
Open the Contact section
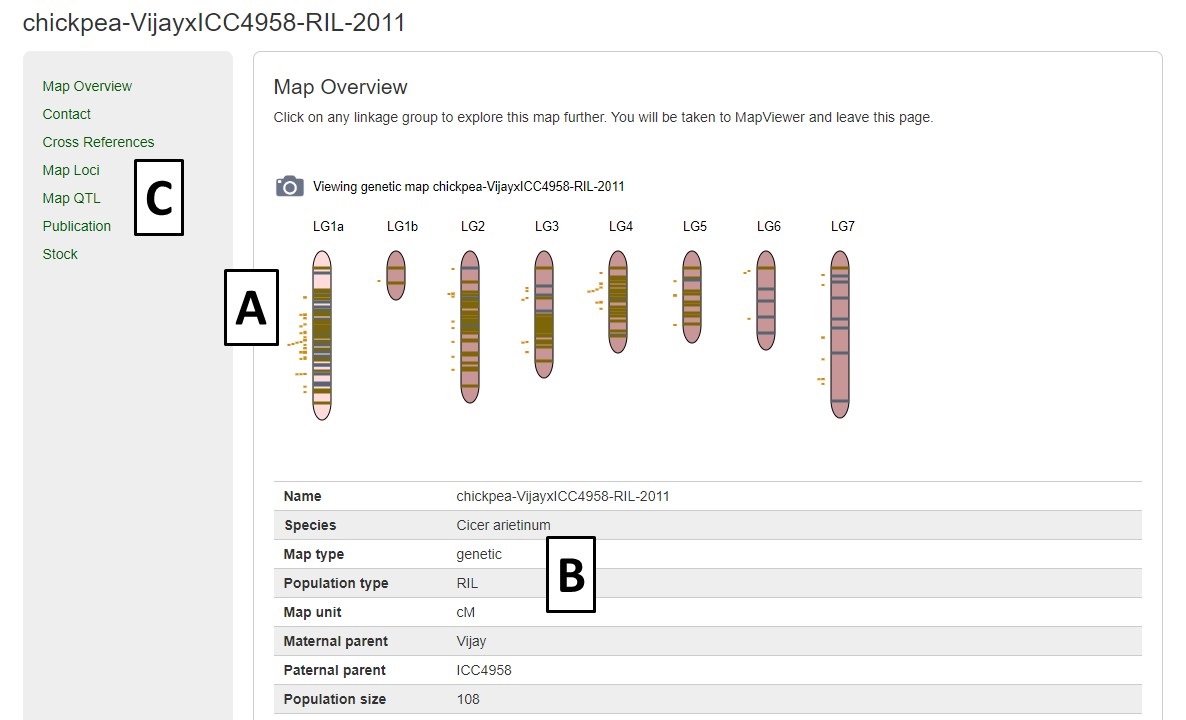[x=67, y=114]
